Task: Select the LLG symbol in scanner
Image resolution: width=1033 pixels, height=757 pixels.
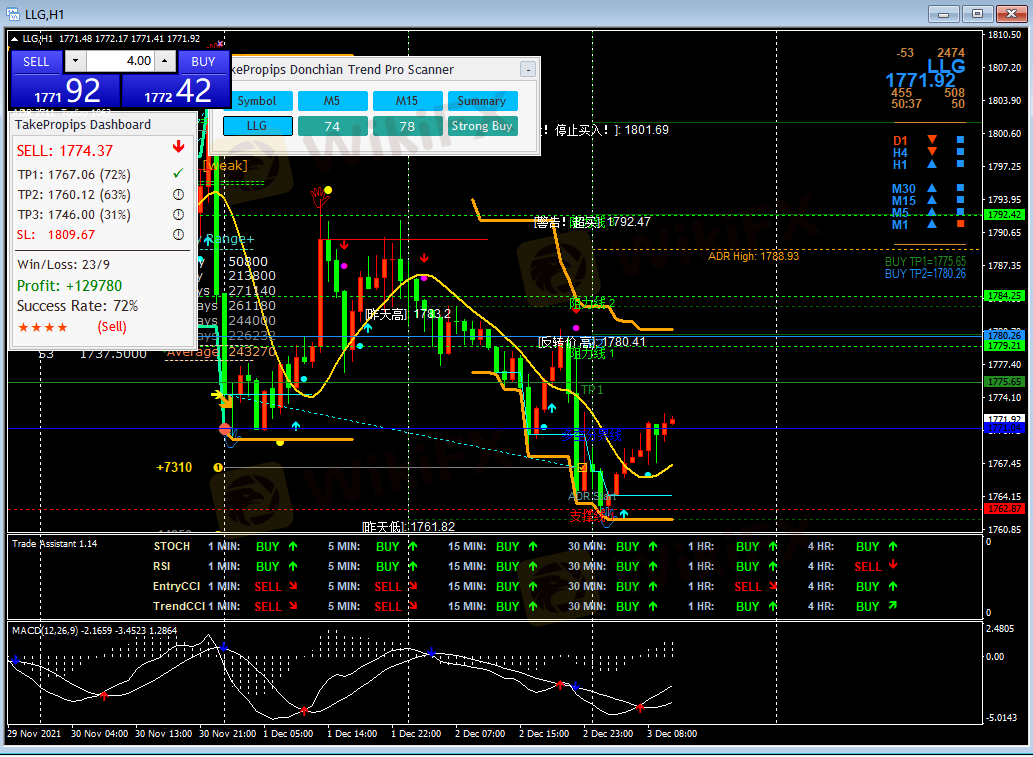Action: click(x=257, y=126)
